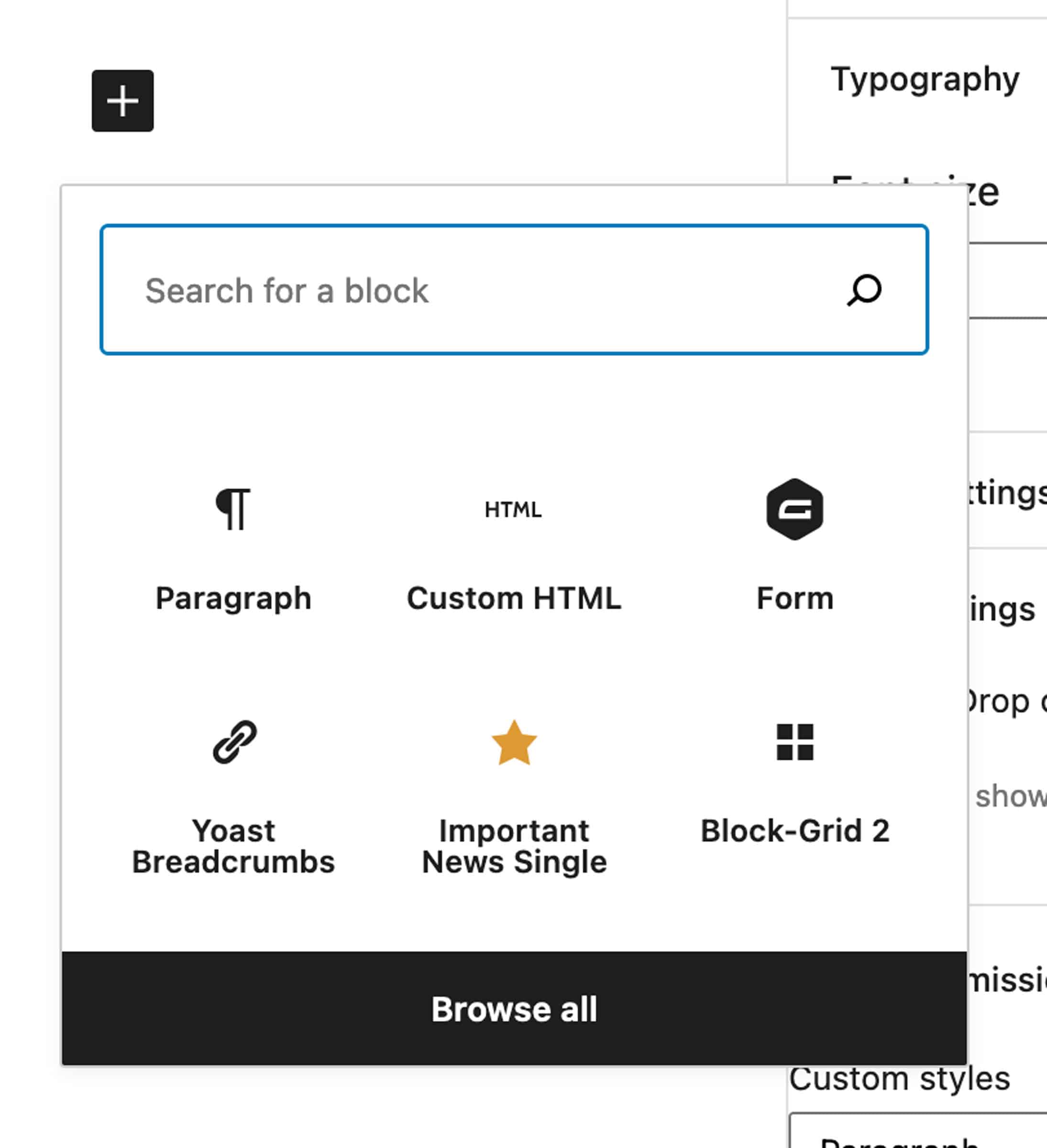The height and width of the screenshot is (1148, 1047).
Task: Insert block using the HTML icon
Action: click(514, 509)
